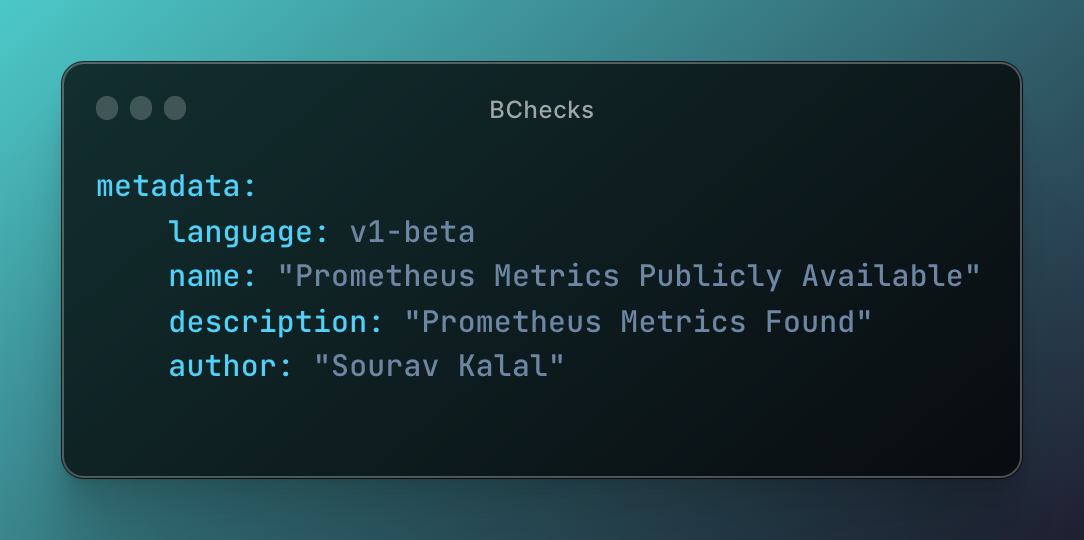Click the word Found in description
Viewport: 1084px width, 540px height.
click(810, 322)
